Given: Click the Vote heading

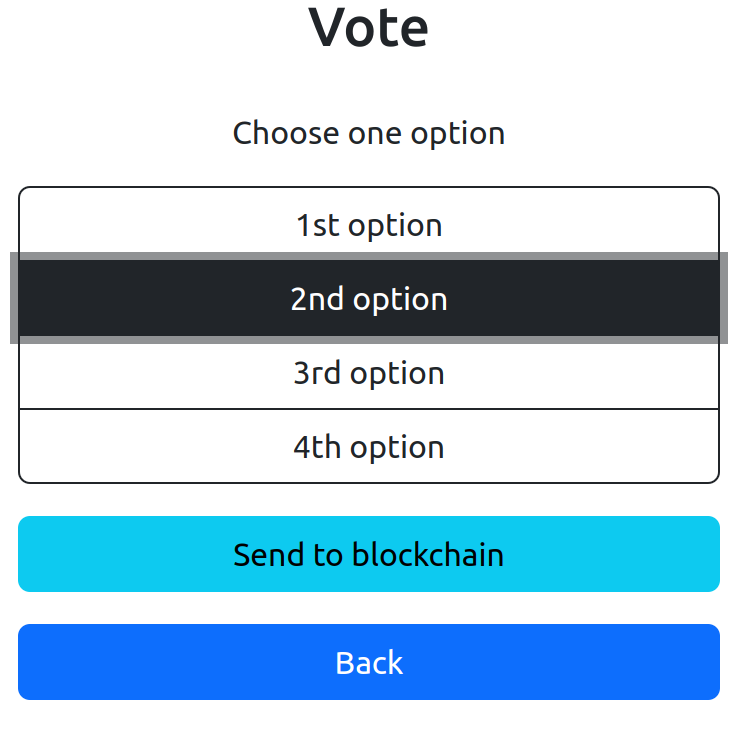Looking at the screenshot, I should 368,28.
